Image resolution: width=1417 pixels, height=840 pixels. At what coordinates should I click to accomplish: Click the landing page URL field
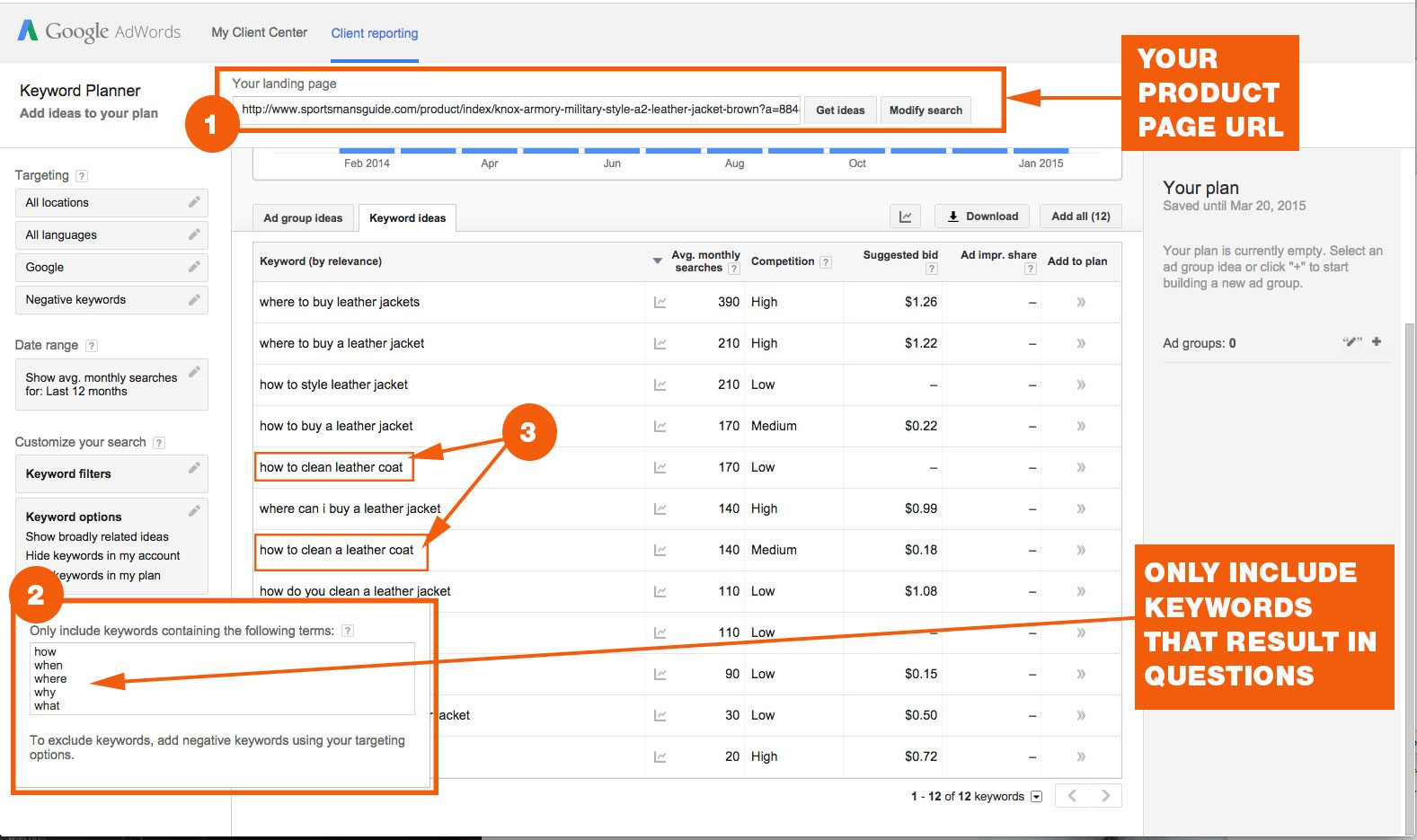[x=518, y=110]
